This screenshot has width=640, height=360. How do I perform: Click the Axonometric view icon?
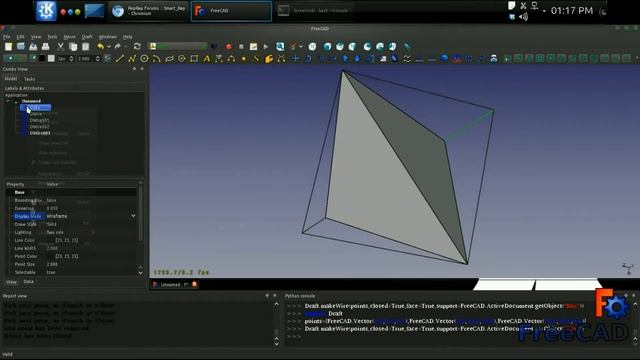[x=312, y=47]
